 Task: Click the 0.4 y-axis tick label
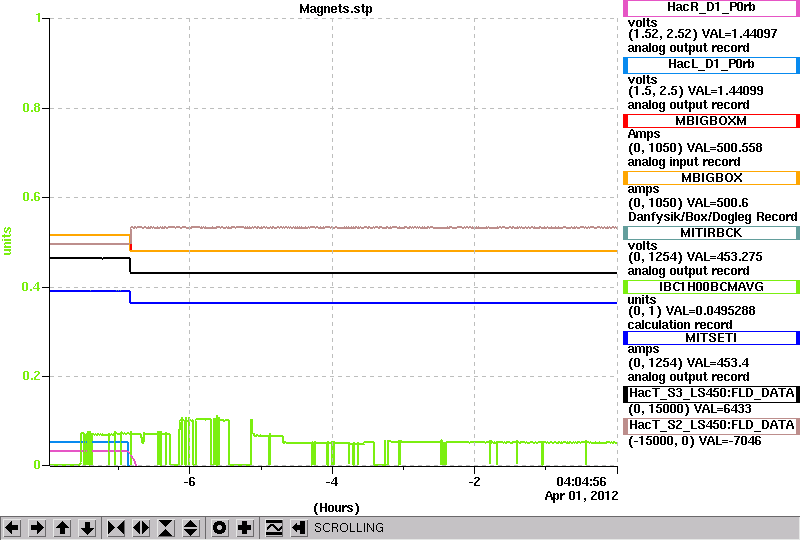click(32, 287)
